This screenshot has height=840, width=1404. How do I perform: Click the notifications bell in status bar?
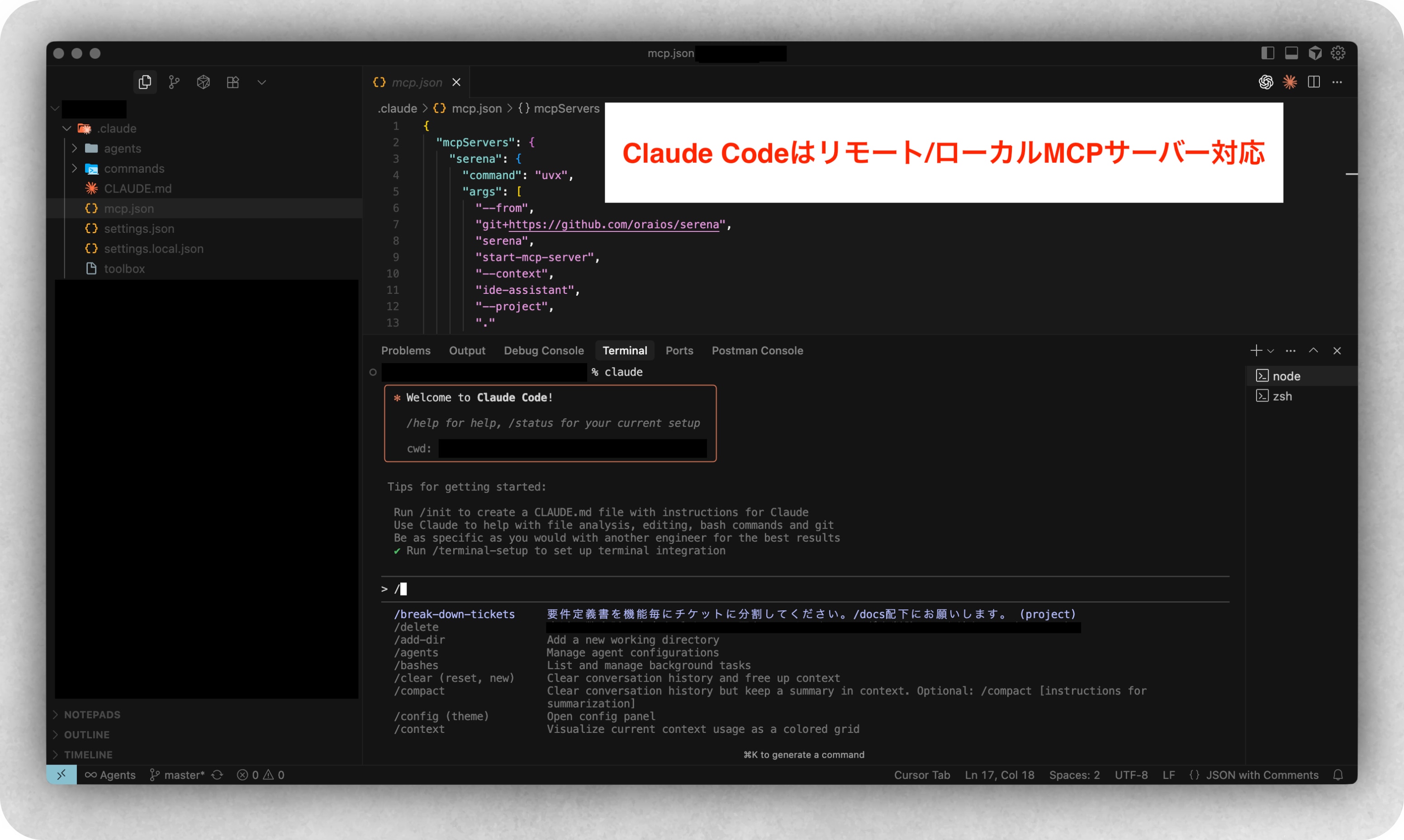pyautogui.click(x=1338, y=775)
